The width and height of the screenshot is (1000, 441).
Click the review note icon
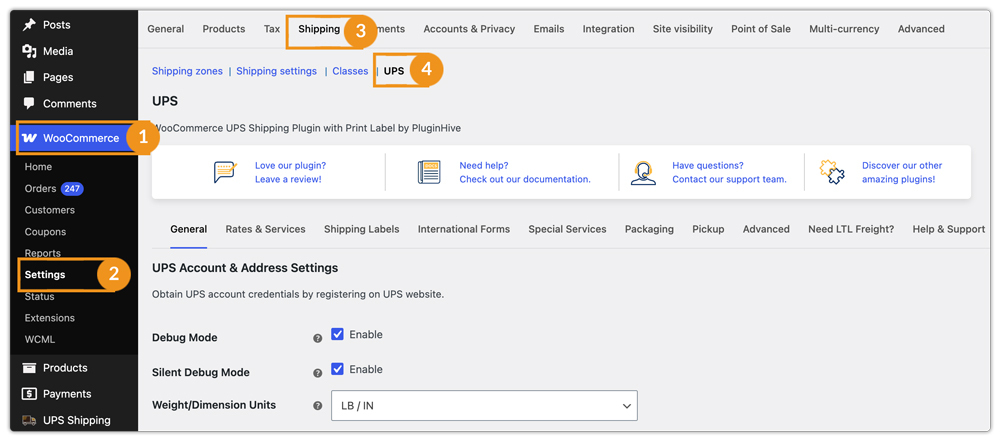[226, 172]
